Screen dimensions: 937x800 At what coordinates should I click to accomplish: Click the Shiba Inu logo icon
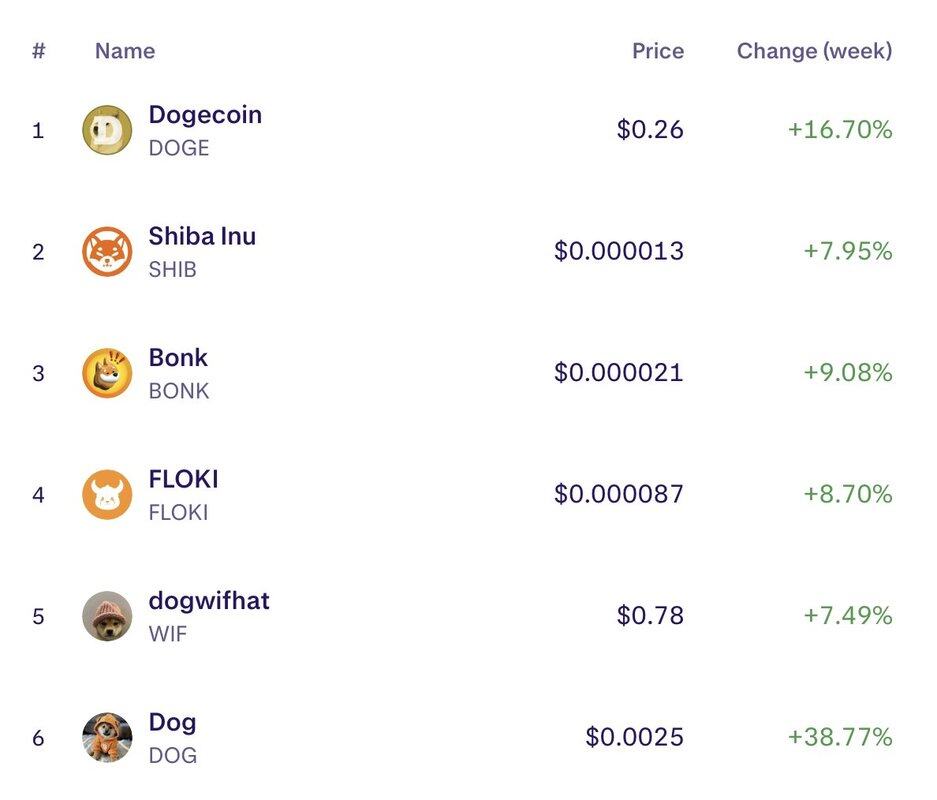click(x=107, y=251)
